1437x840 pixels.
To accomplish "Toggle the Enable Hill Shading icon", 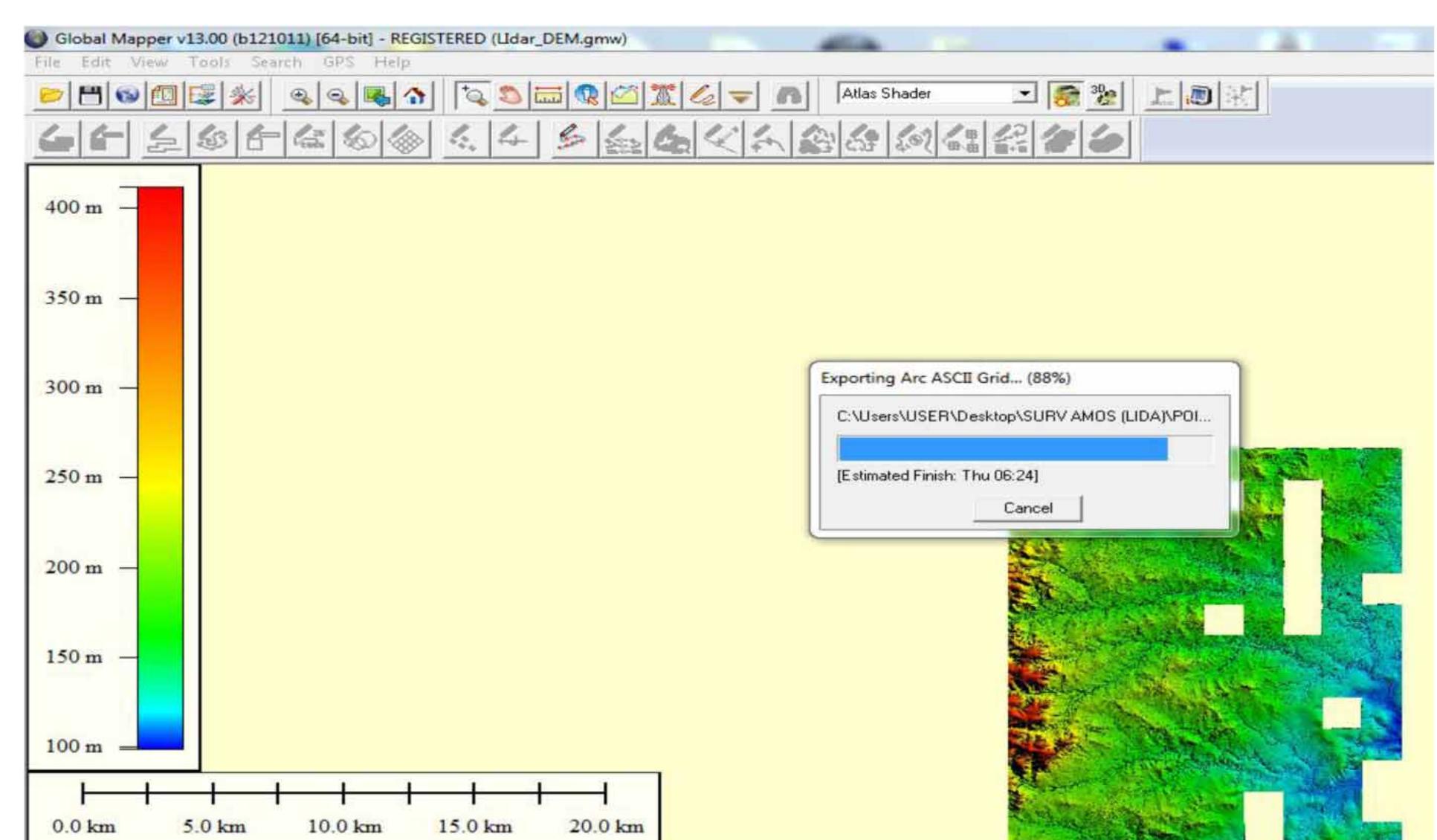I will [x=1065, y=96].
